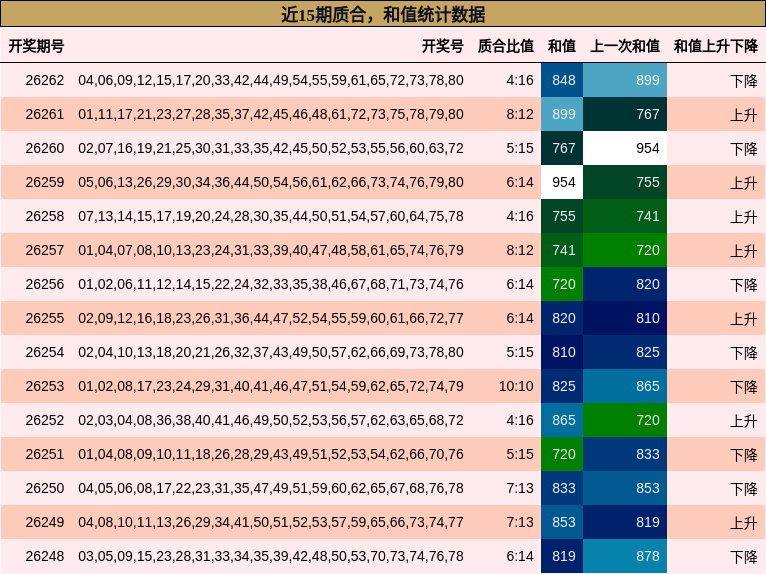Click sum value 825 in row 26253

(x=562, y=386)
